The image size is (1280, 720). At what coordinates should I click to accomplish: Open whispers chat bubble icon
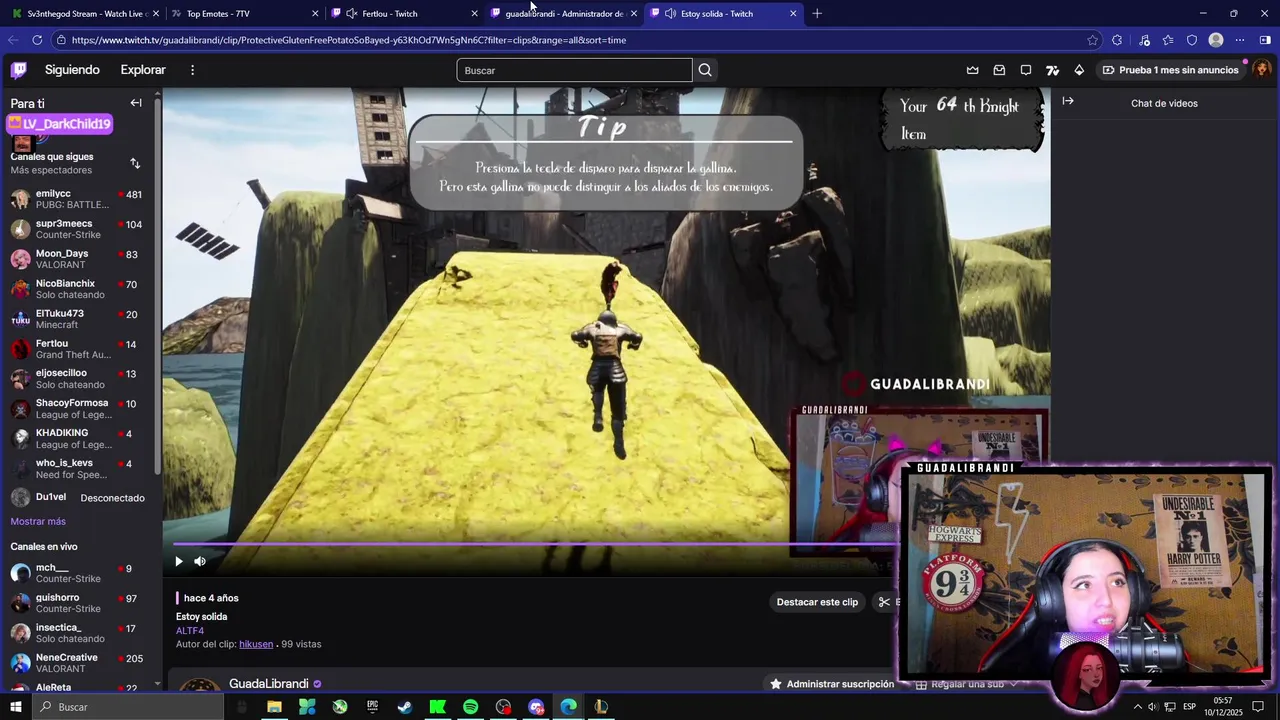coord(1026,70)
